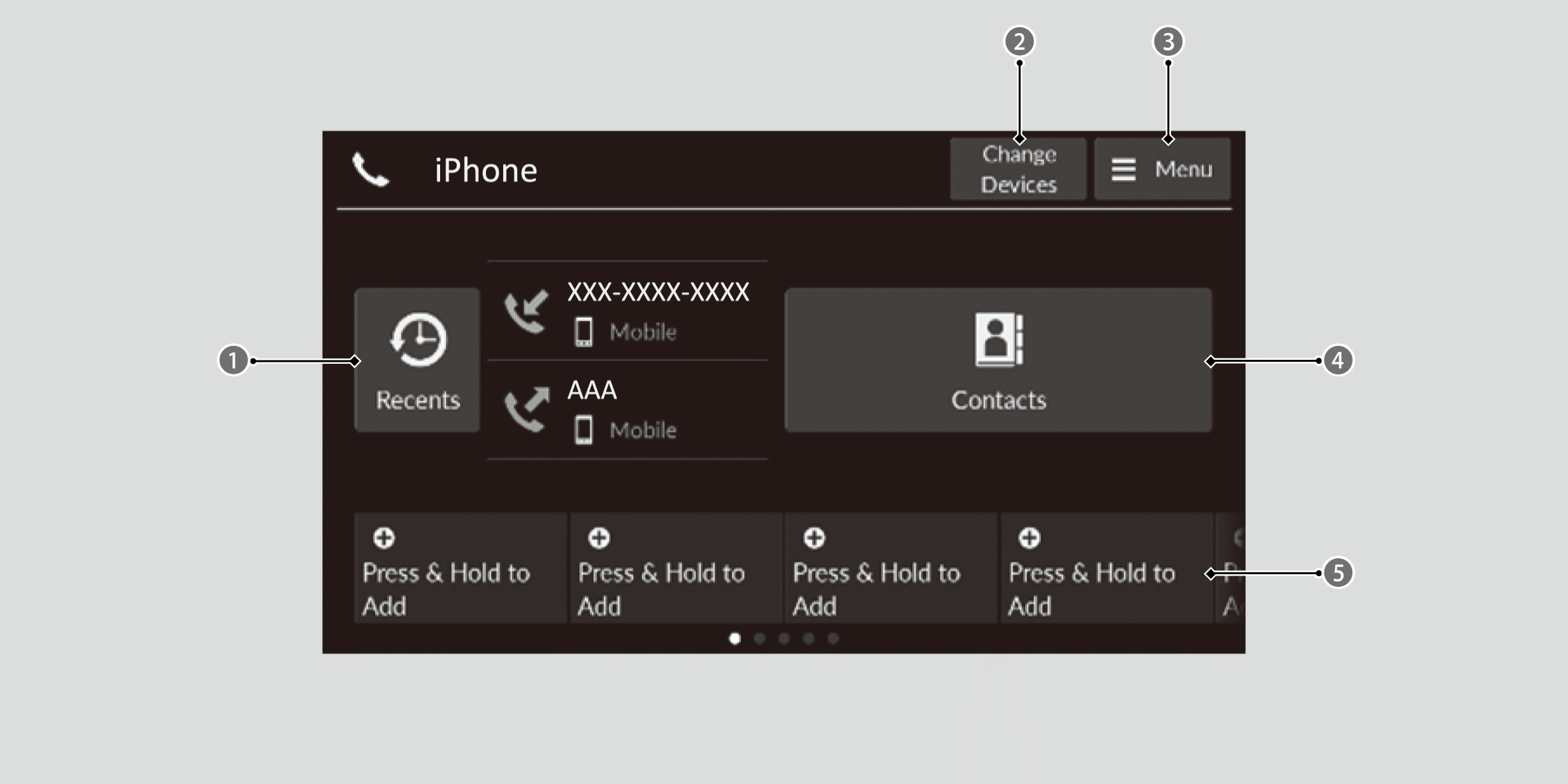Click plus icon on fourth speed dial
This screenshot has height=784, width=1568.
[x=1029, y=538]
